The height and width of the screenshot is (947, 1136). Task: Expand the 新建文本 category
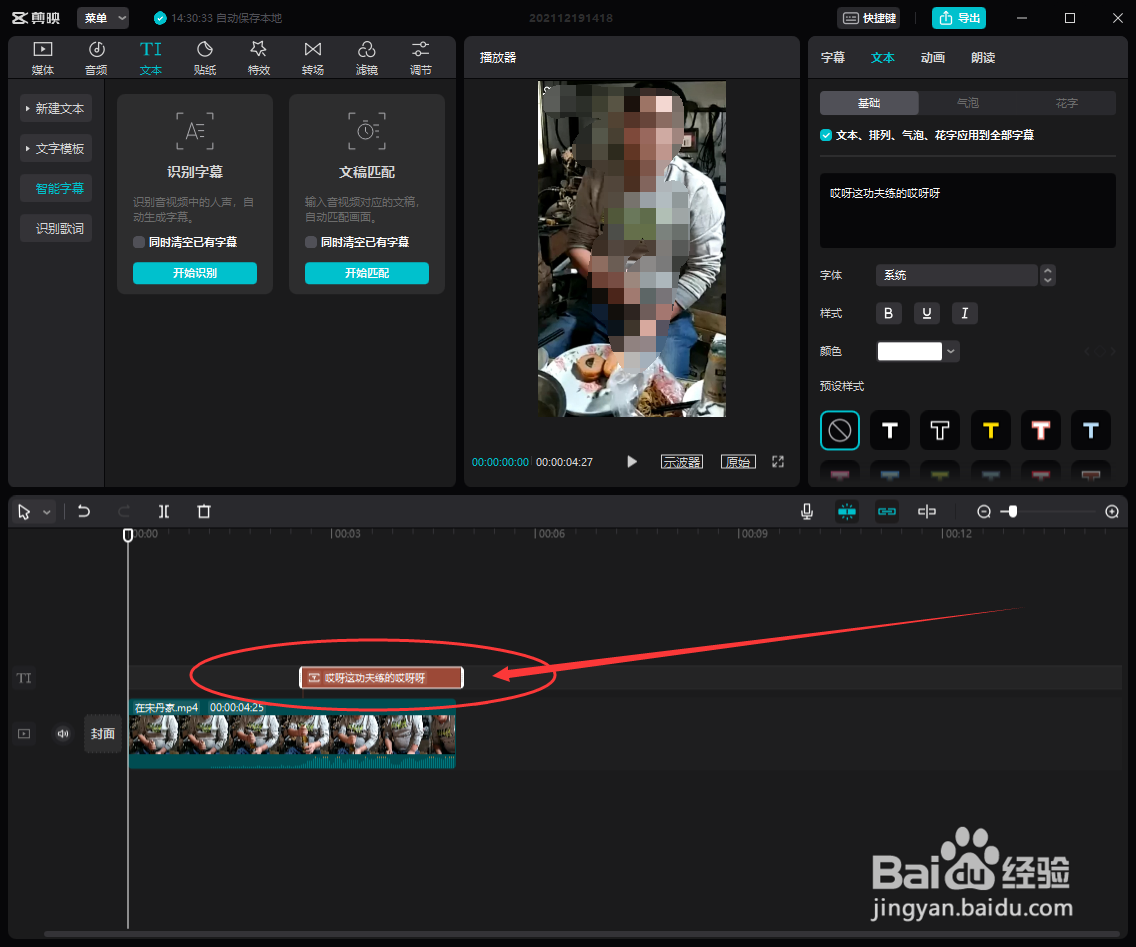pos(56,108)
